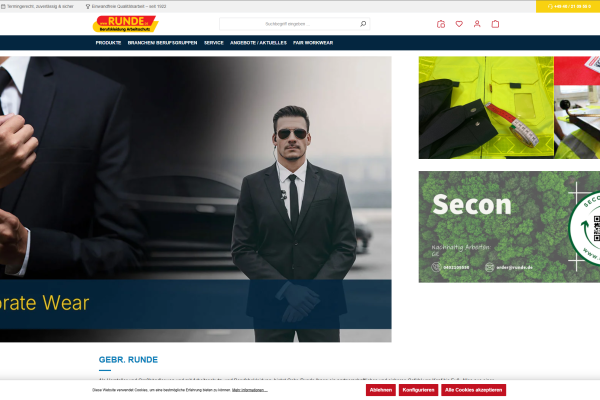Image resolution: width=600 pixels, height=400 pixels.
Task: Open the shopping cart icon
Action: click(x=495, y=24)
